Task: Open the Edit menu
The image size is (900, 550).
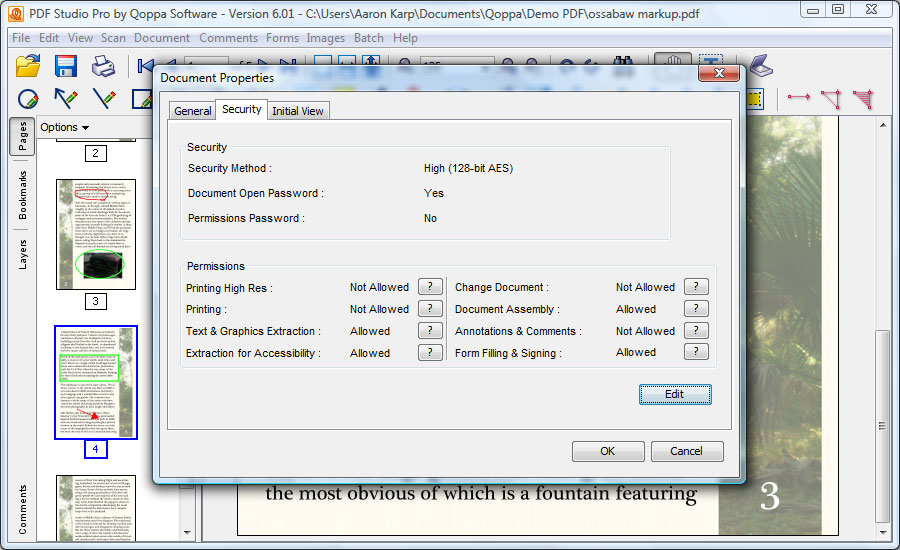Action: [49, 38]
